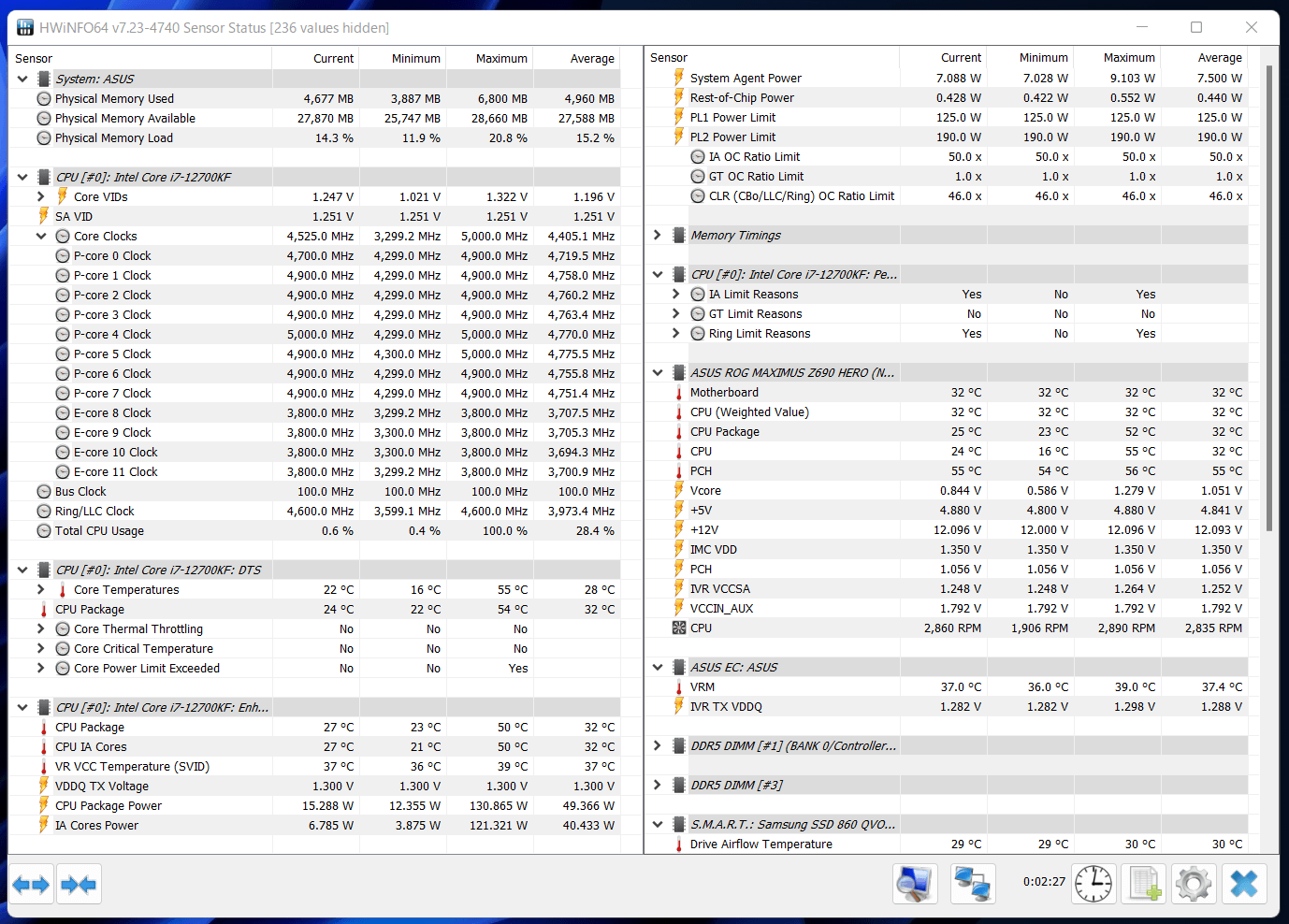Click the right pane Average column header

click(x=1204, y=58)
